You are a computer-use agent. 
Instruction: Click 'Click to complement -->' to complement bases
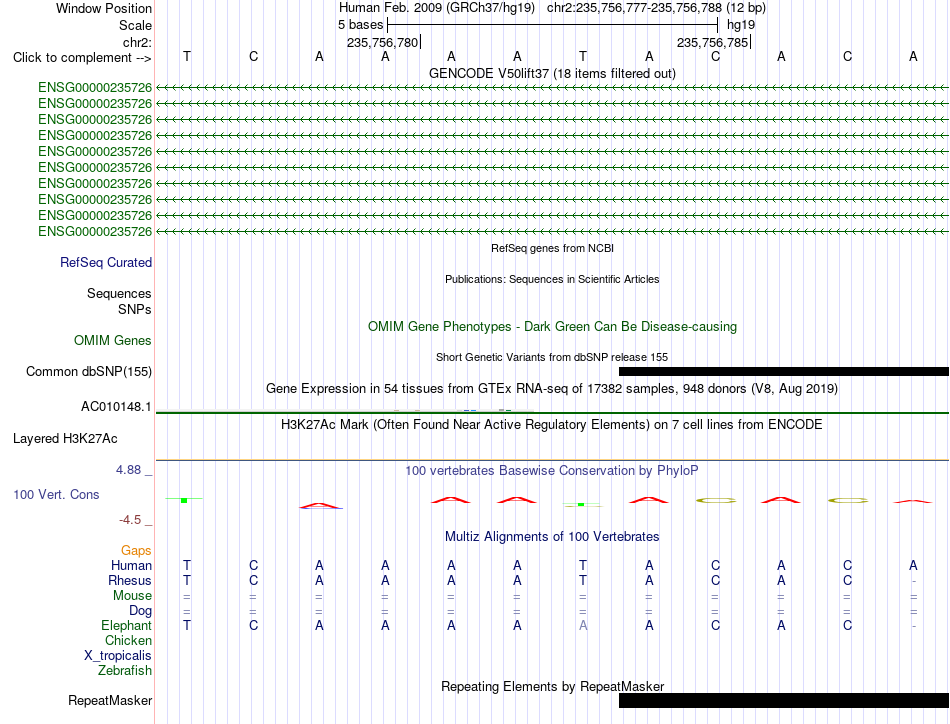82,58
